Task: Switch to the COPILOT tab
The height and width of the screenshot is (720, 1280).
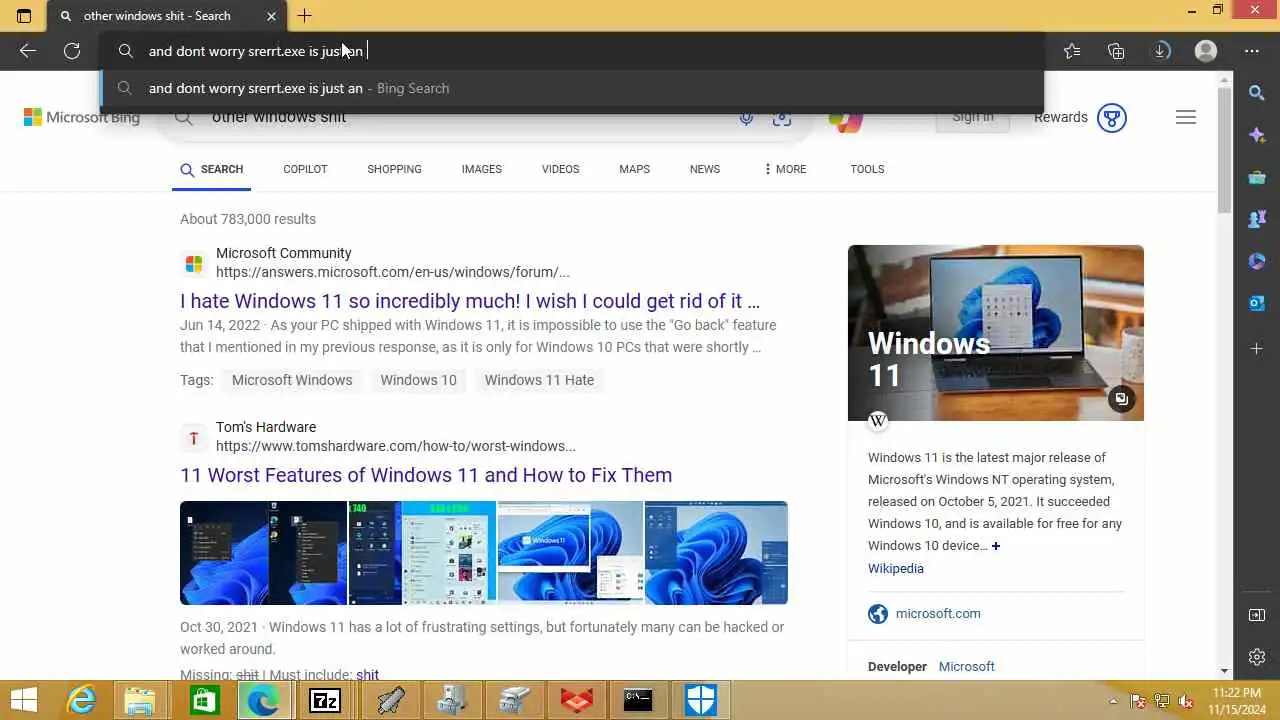Action: [x=305, y=169]
